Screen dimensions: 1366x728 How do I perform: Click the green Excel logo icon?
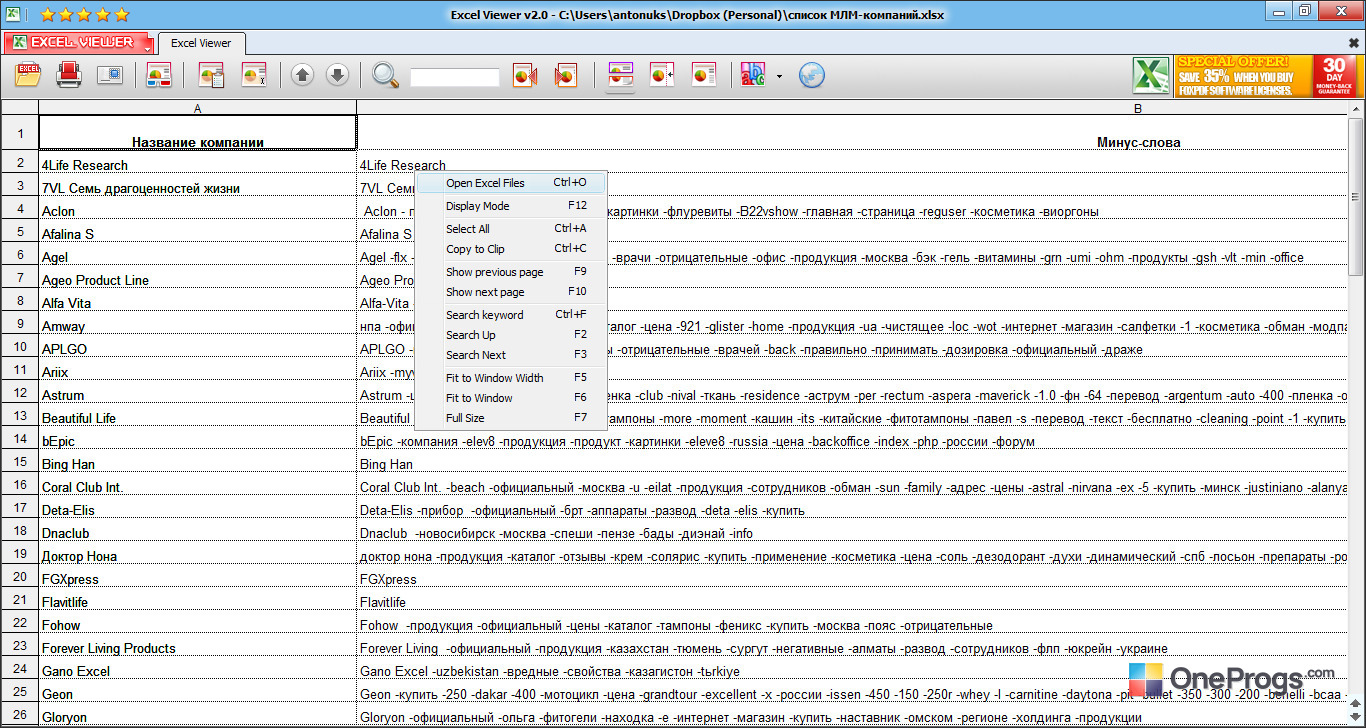pos(1151,76)
